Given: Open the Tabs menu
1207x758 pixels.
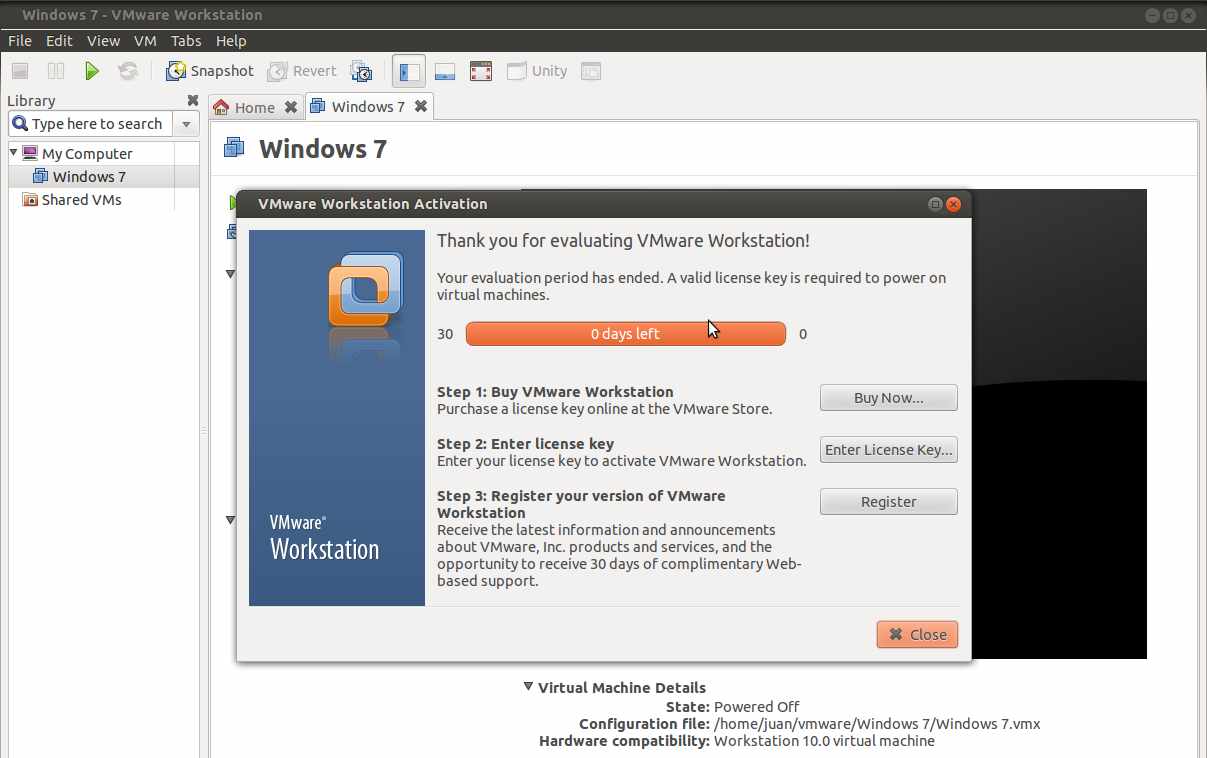Looking at the screenshot, I should [186, 41].
